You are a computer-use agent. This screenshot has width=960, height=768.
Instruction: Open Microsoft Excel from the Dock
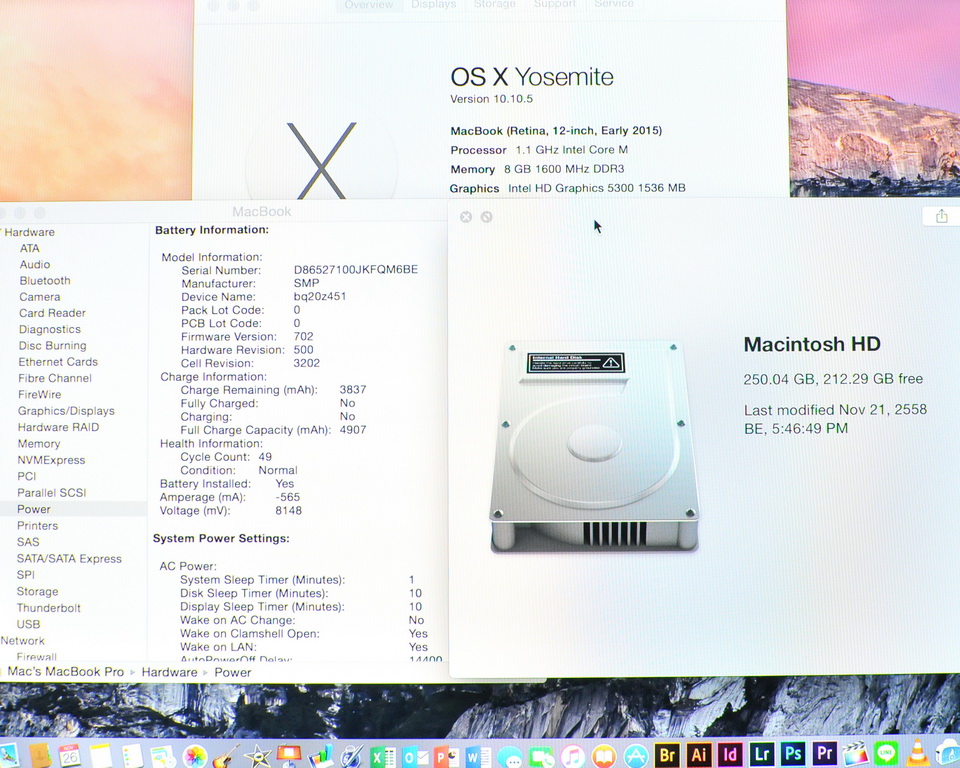click(383, 757)
